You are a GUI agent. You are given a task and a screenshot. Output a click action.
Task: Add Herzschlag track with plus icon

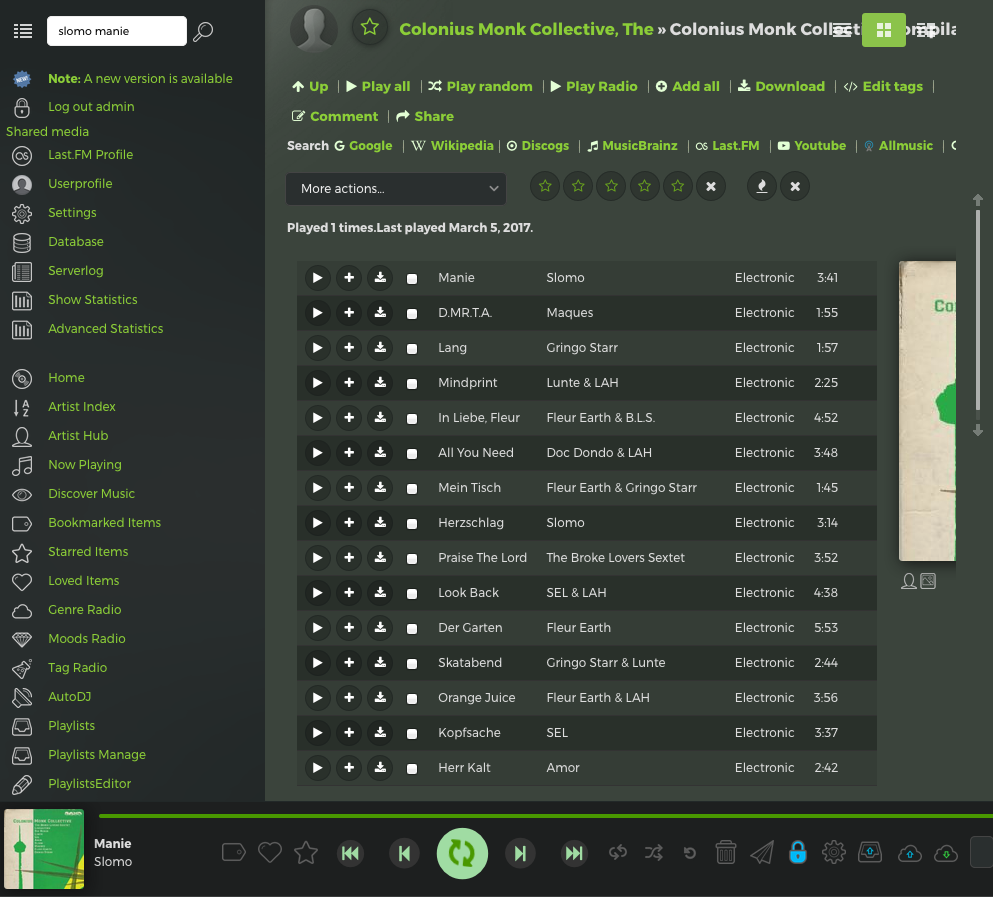tap(349, 523)
